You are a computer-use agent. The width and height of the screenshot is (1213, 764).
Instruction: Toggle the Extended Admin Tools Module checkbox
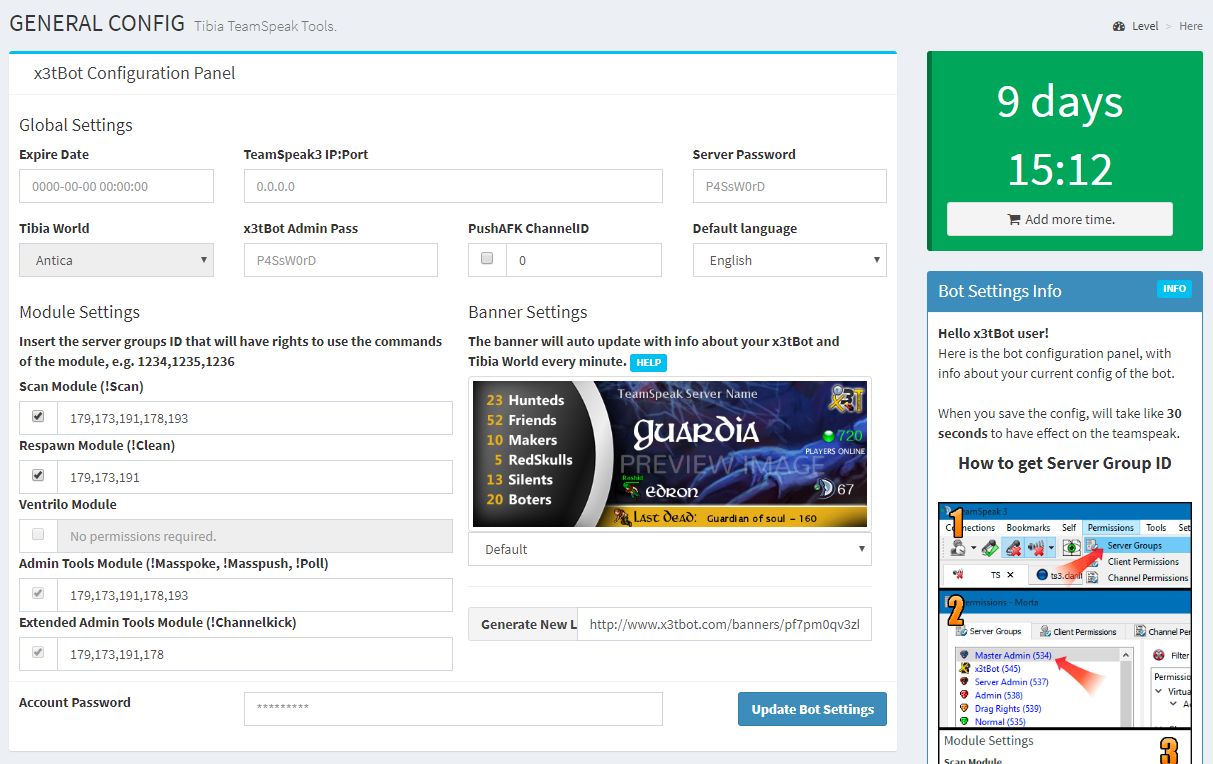tap(38, 652)
